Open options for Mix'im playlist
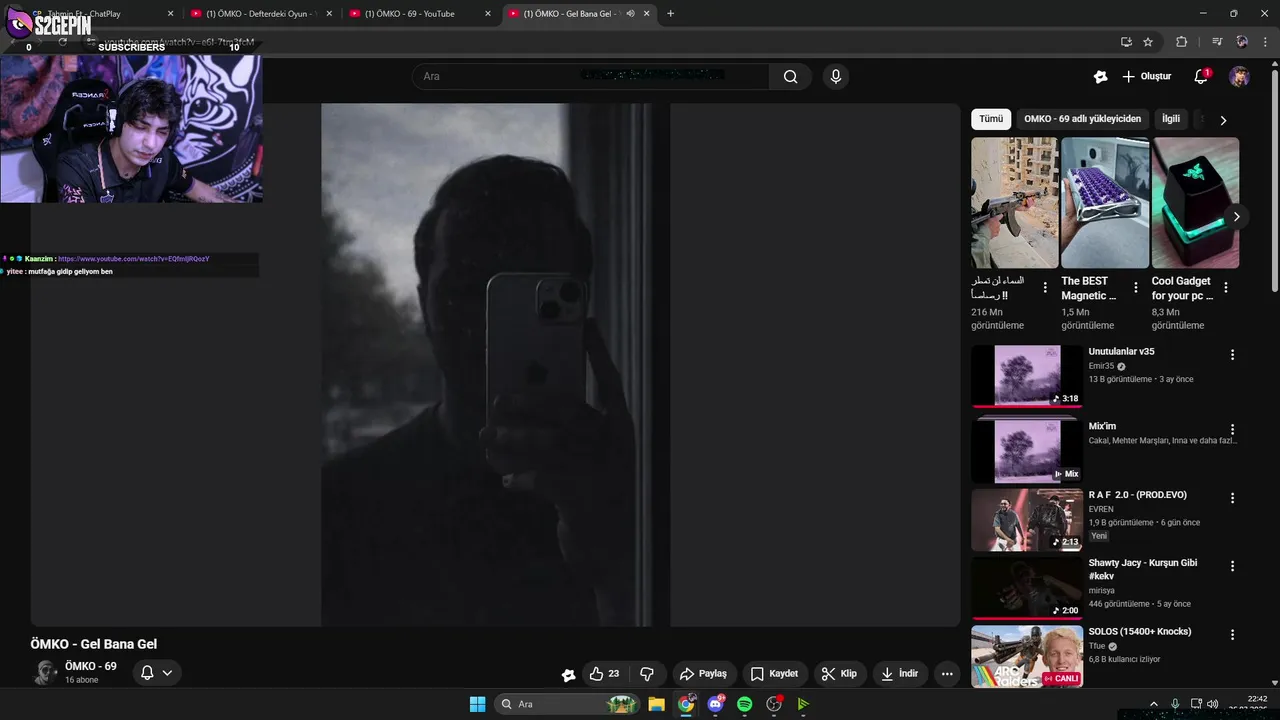 point(1232,429)
